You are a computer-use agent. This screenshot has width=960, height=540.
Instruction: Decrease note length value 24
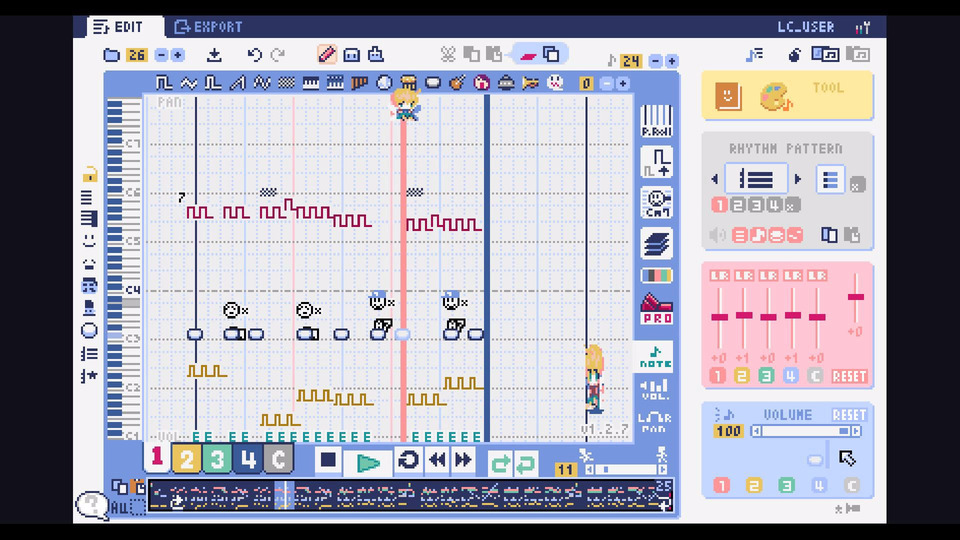pos(655,61)
